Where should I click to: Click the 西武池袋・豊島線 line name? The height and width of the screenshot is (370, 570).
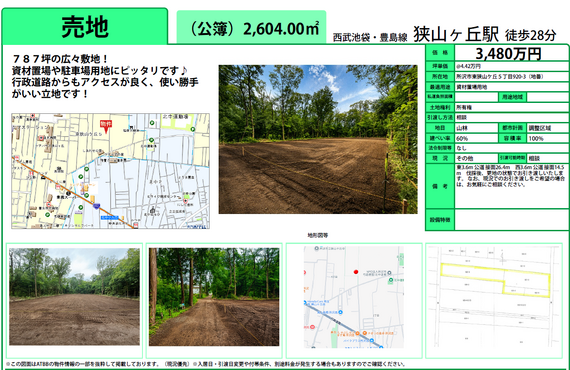370,37
